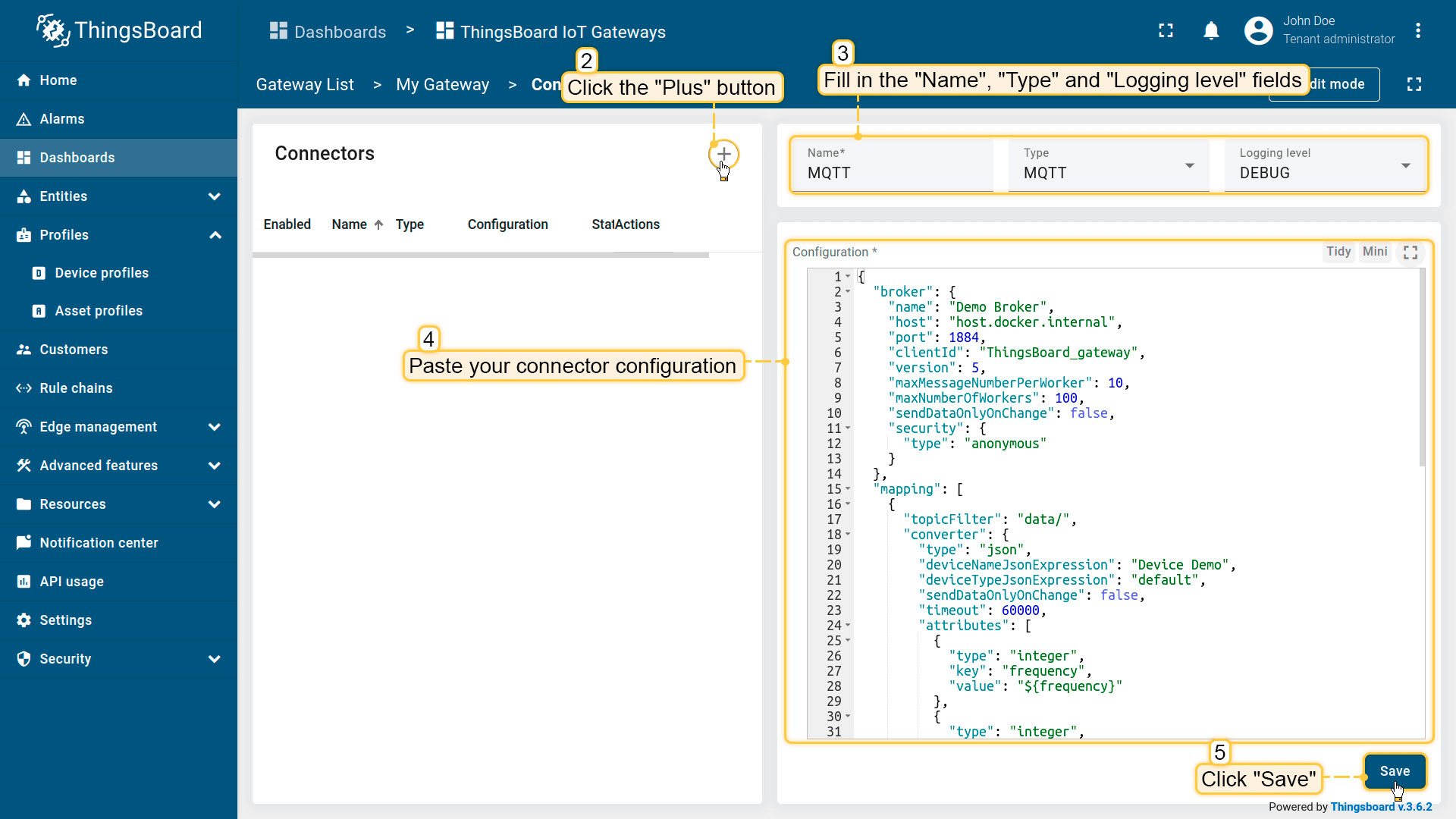
Task: Go to Dashboards sidebar item
Action: (x=118, y=158)
